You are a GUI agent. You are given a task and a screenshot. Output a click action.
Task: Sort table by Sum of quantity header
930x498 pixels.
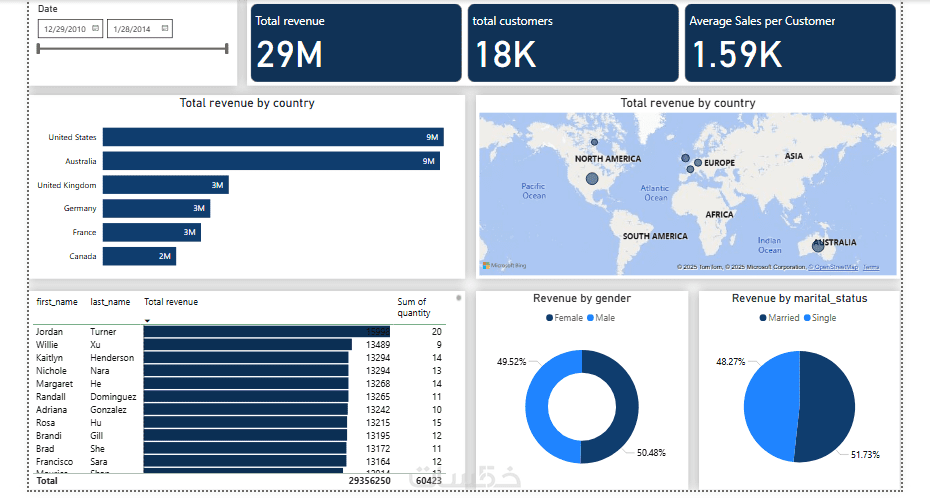click(x=413, y=307)
